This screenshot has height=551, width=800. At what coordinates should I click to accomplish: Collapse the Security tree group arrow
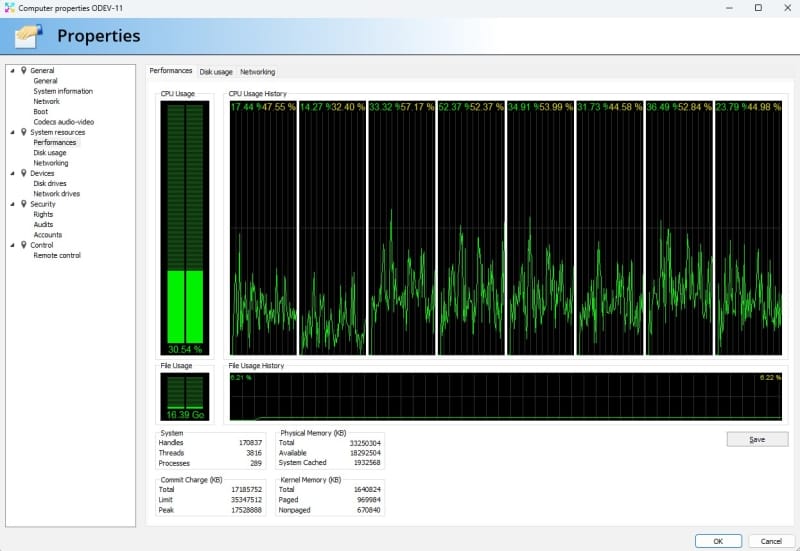tap(12, 204)
